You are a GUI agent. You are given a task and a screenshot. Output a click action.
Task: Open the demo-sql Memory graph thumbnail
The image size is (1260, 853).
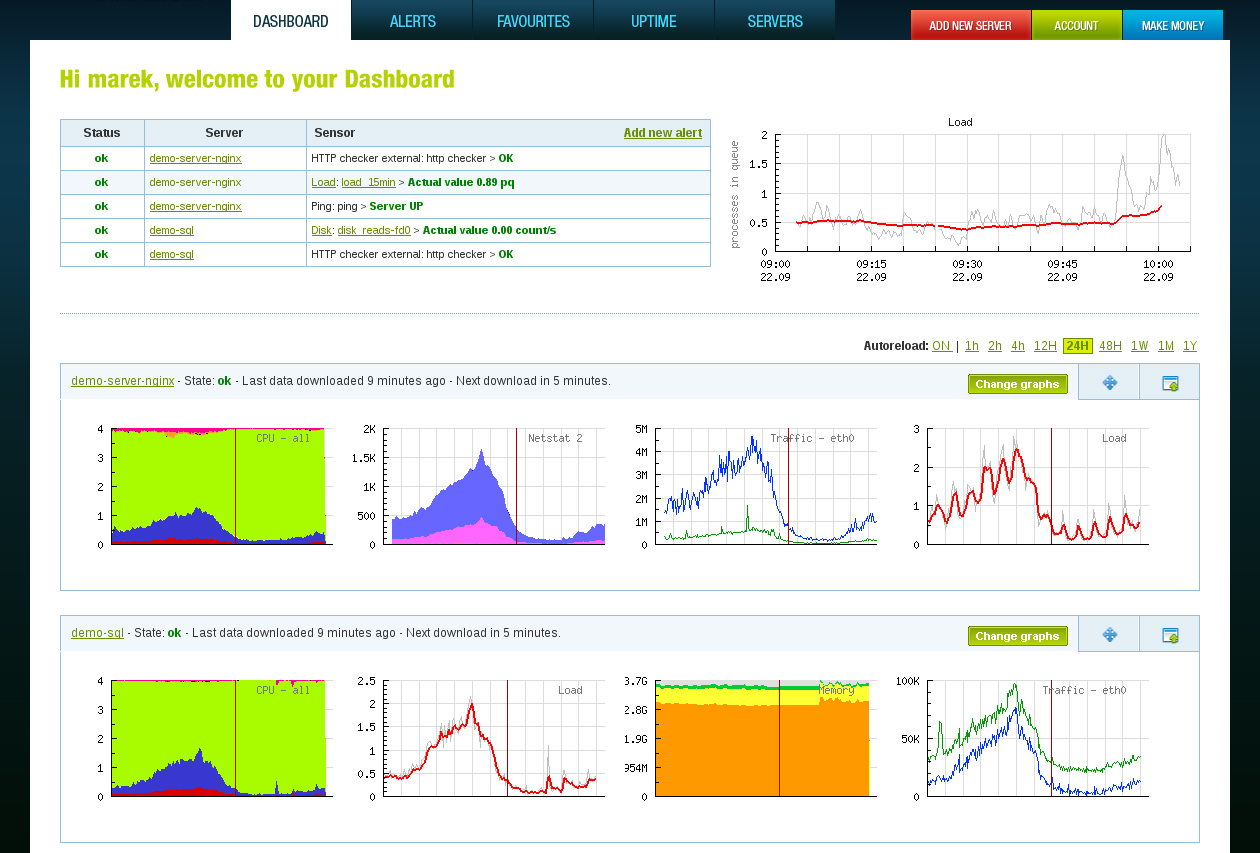[x=754, y=739]
